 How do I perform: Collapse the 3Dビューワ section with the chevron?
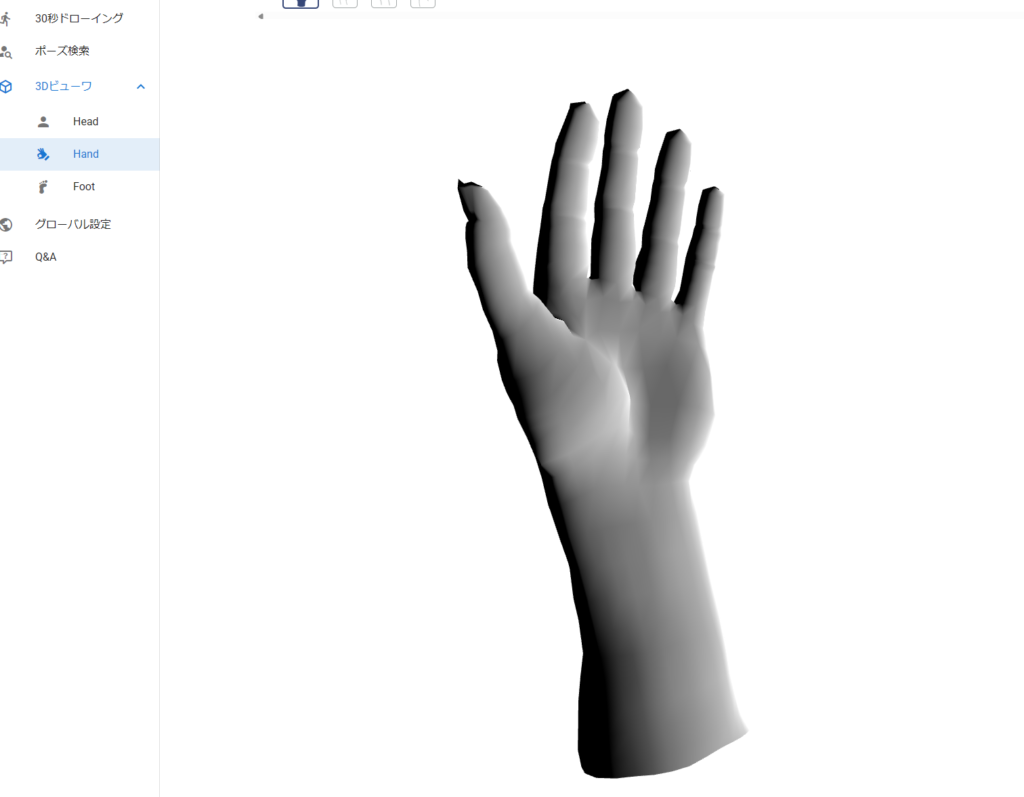[x=141, y=86]
